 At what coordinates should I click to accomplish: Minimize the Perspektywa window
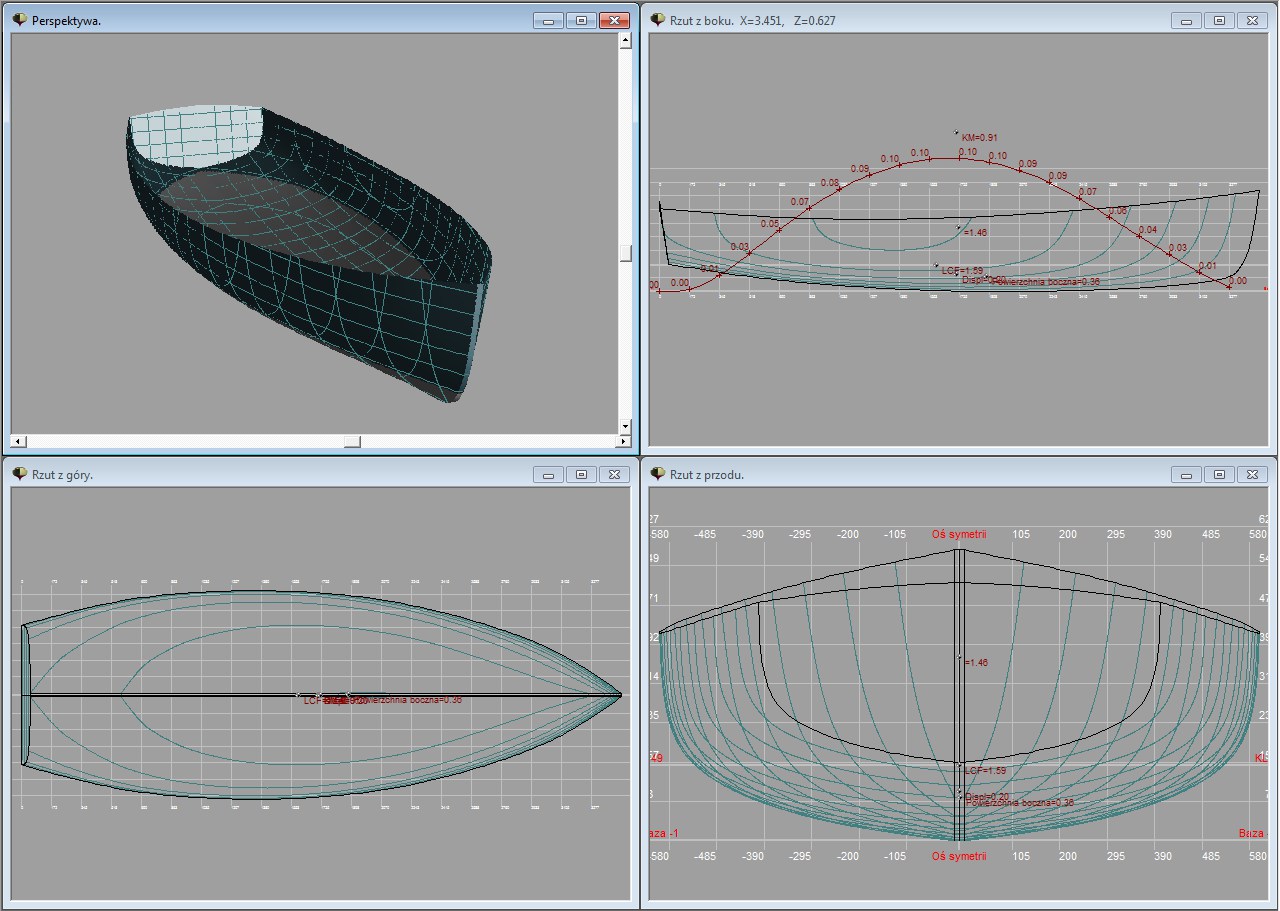[548, 20]
